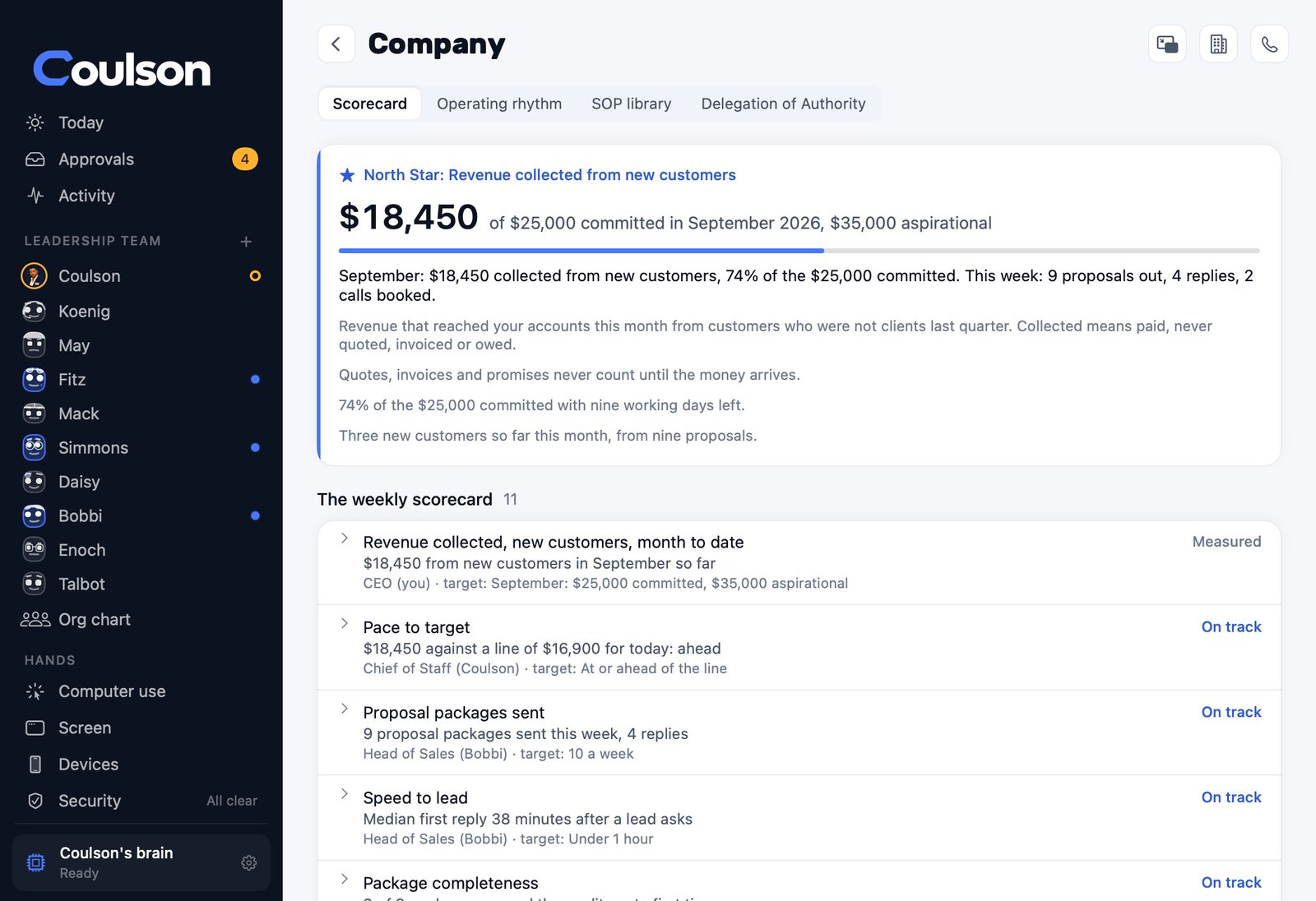Click the Approvals count badge
This screenshot has height=901, width=1316.
(245, 159)
